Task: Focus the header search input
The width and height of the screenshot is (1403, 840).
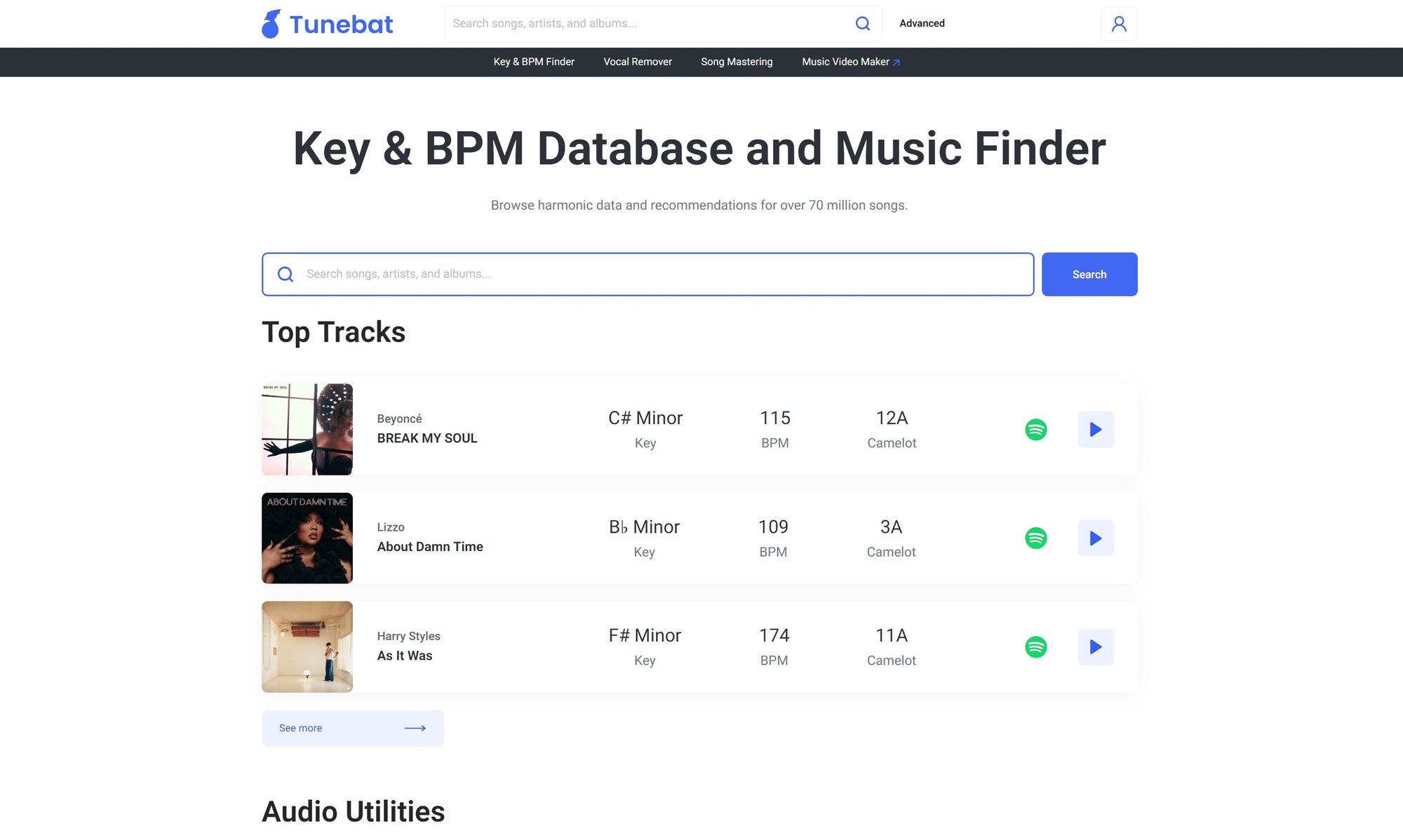Action: point(645,23)
